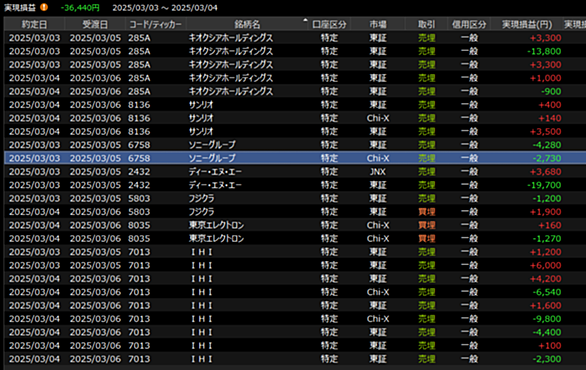This screenshot has height=370, width=586.
Task: Click the +3,680 ディー・エヌ・エー profit cell
Action: 545,172
